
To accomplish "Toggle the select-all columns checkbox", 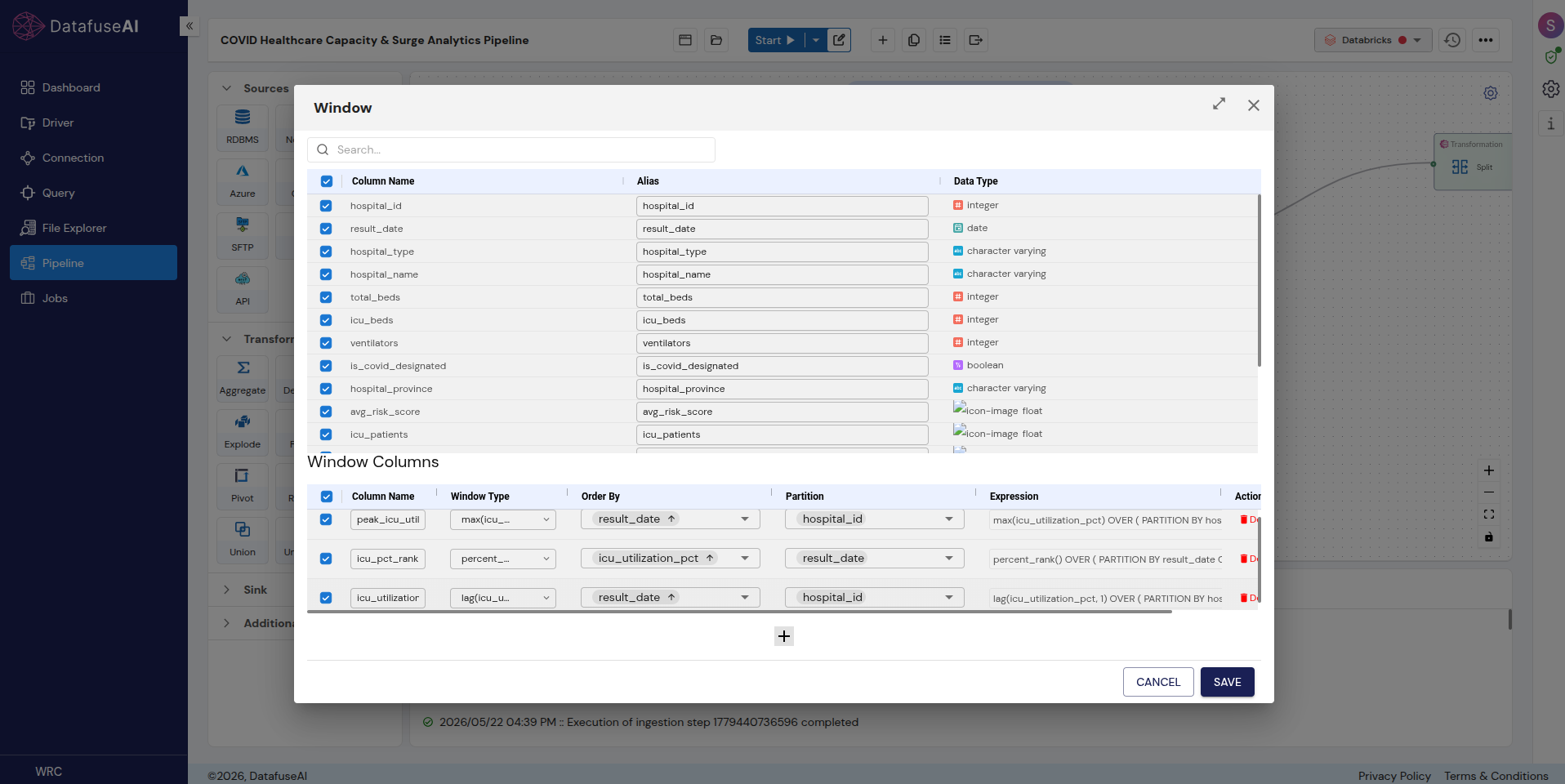I will (327, 181).
